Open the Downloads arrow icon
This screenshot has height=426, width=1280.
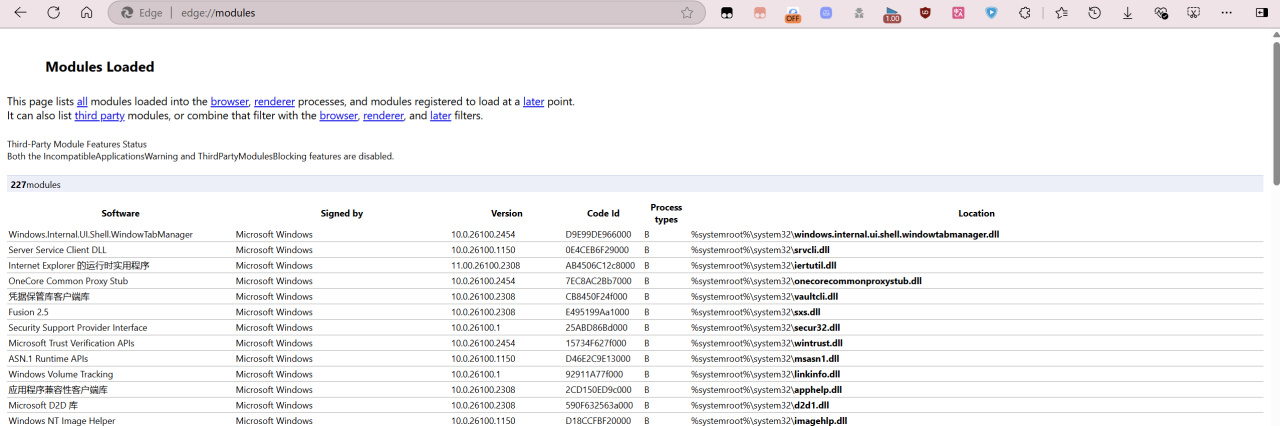click(x=1127, y=13)
